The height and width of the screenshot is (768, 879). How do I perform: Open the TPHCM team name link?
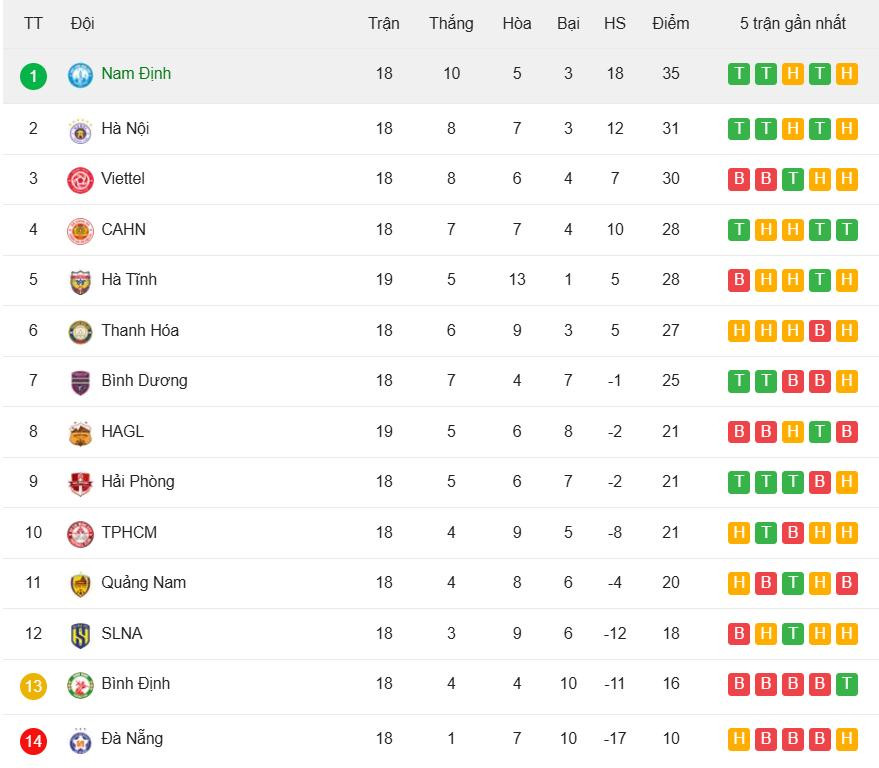[x=129, y=532]
